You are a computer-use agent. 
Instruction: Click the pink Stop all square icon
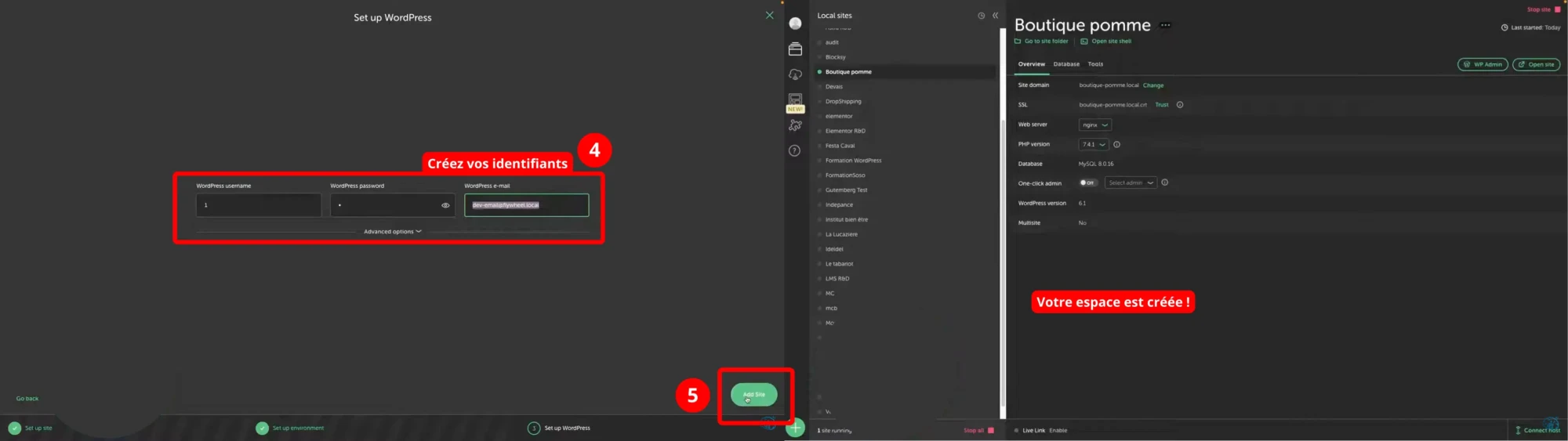(991, 430)
